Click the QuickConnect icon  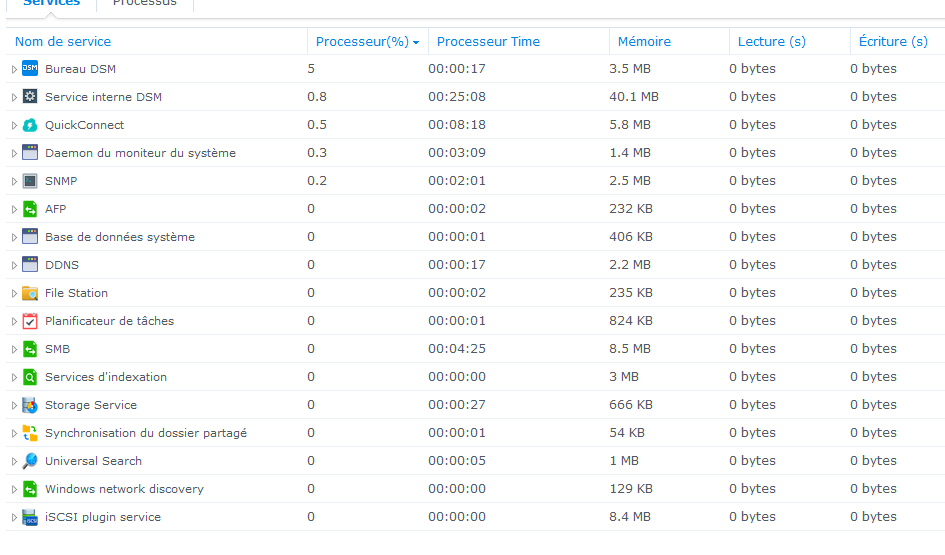30,125
